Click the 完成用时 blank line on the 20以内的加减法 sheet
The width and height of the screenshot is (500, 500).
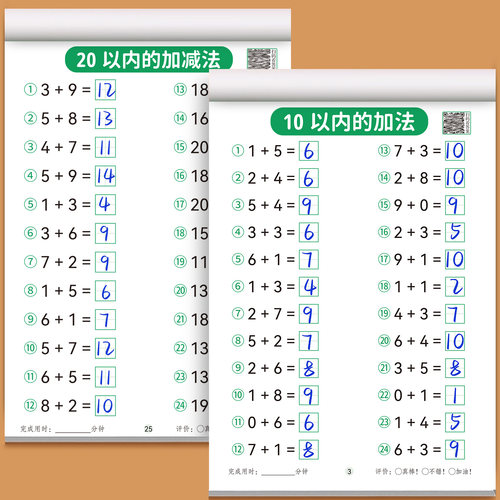click(73, 431)
